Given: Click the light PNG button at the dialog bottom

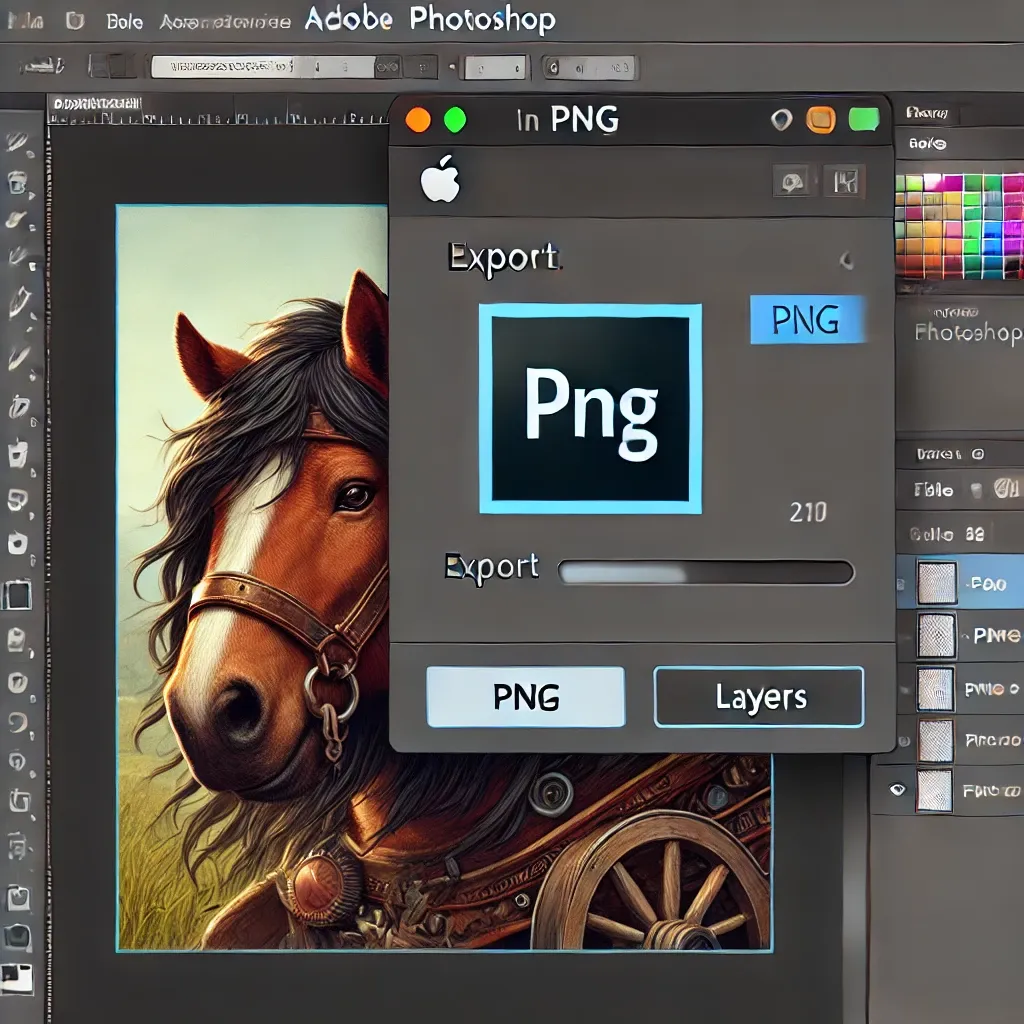Looking at the screenshot, I should click(x=526, y=697).
